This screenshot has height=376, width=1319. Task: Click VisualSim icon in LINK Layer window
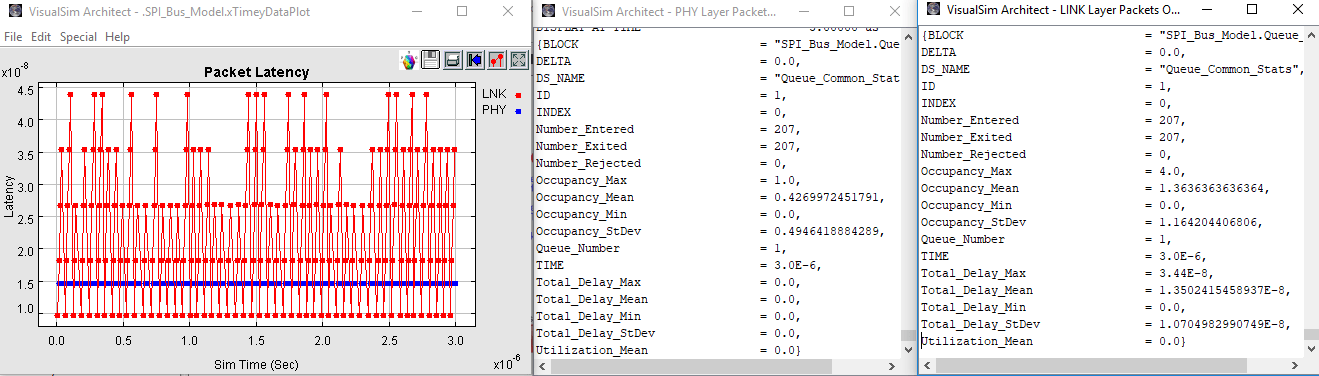pyautogui.click(x=933, y=9)
